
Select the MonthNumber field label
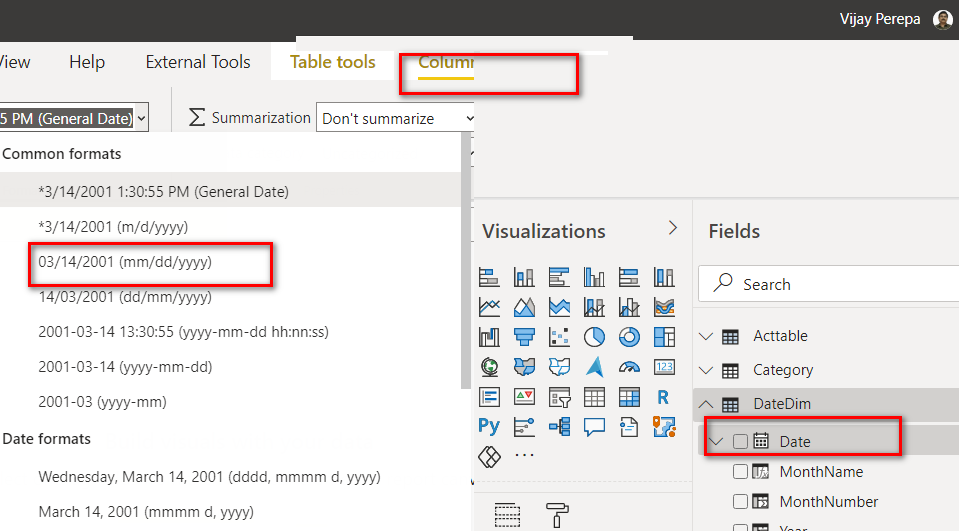tap(829, 502)
